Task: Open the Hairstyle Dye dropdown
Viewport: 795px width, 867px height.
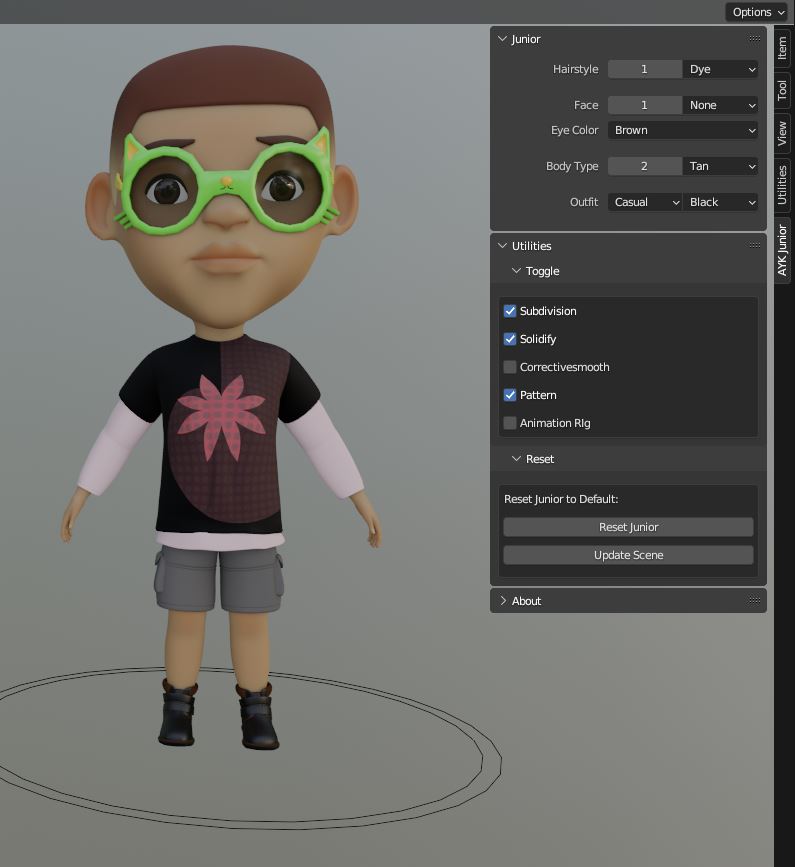Action: click(721, 69)
